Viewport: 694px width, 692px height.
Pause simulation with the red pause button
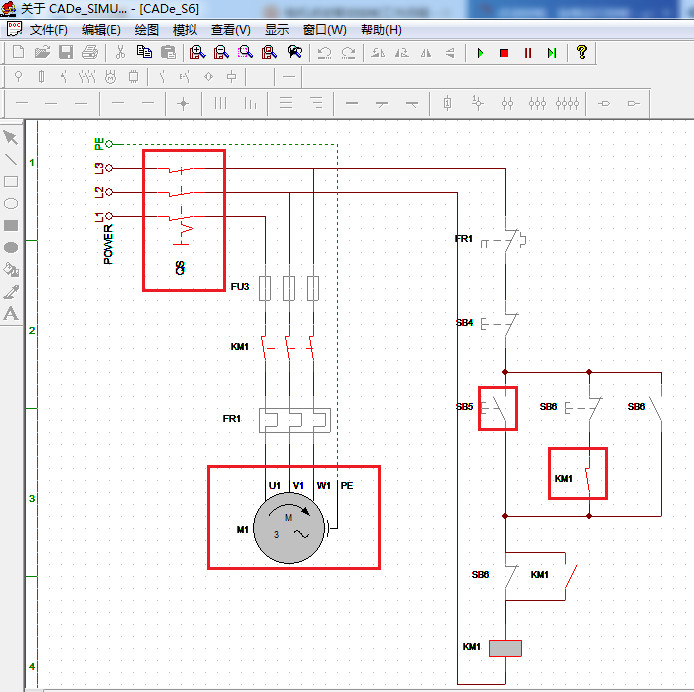(528, 53)
